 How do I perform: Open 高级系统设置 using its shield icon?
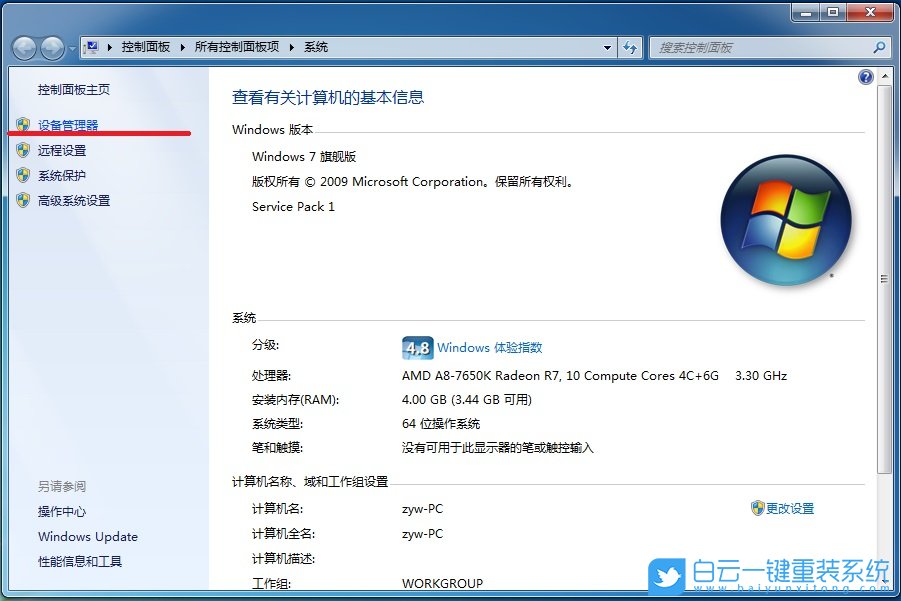(23, 200)
